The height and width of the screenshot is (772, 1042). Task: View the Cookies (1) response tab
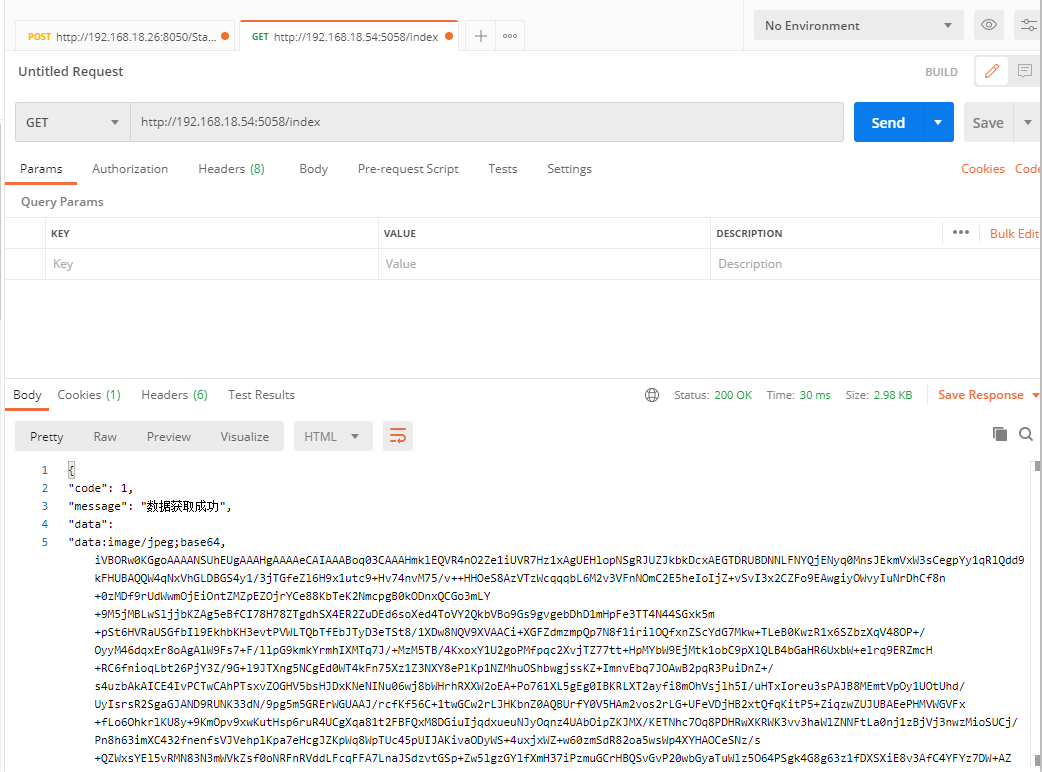88,394
